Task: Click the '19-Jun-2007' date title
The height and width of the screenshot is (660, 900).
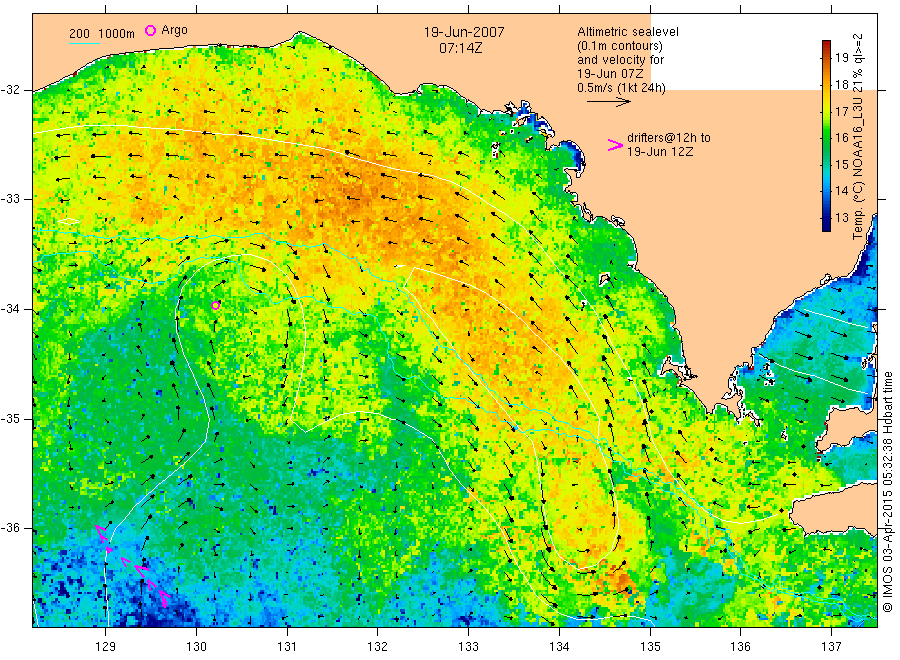Action: (464, 32)
